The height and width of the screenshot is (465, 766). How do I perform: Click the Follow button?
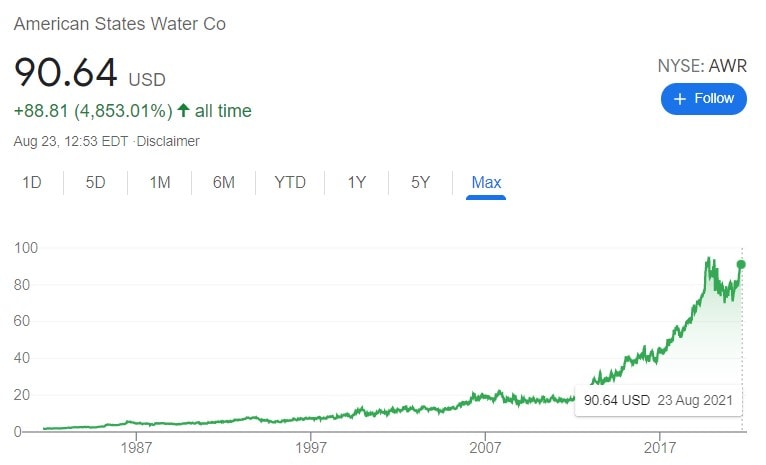coord(703,98)
